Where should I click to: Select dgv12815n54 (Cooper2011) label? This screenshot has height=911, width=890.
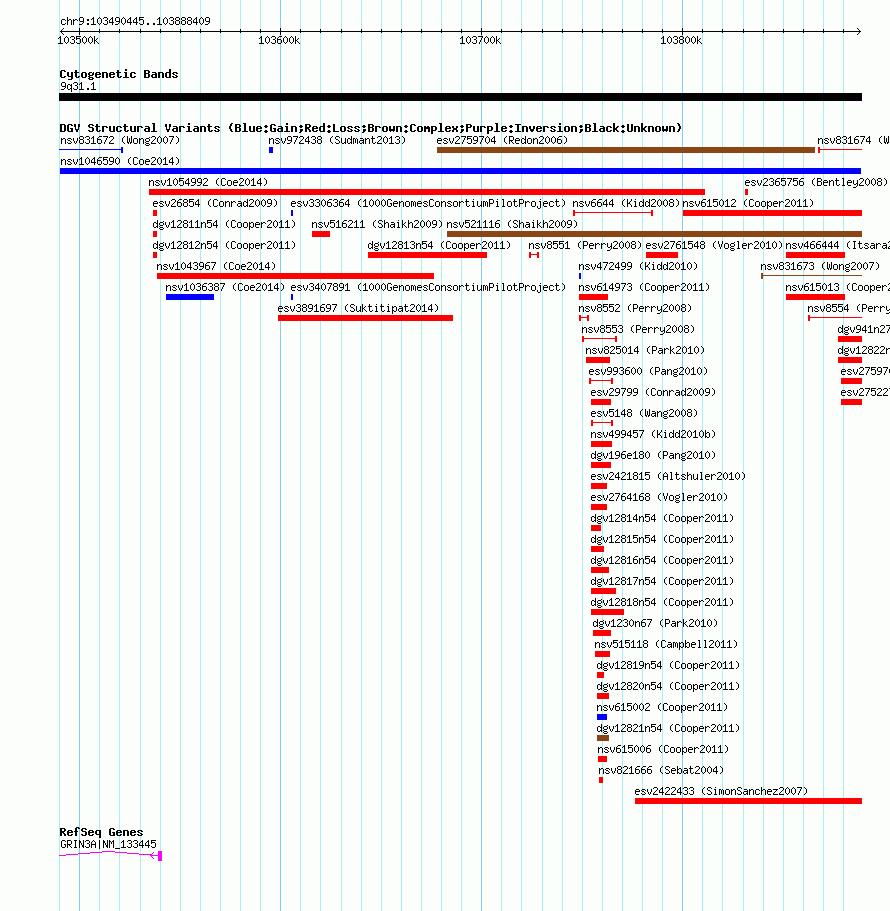point(662,539)
